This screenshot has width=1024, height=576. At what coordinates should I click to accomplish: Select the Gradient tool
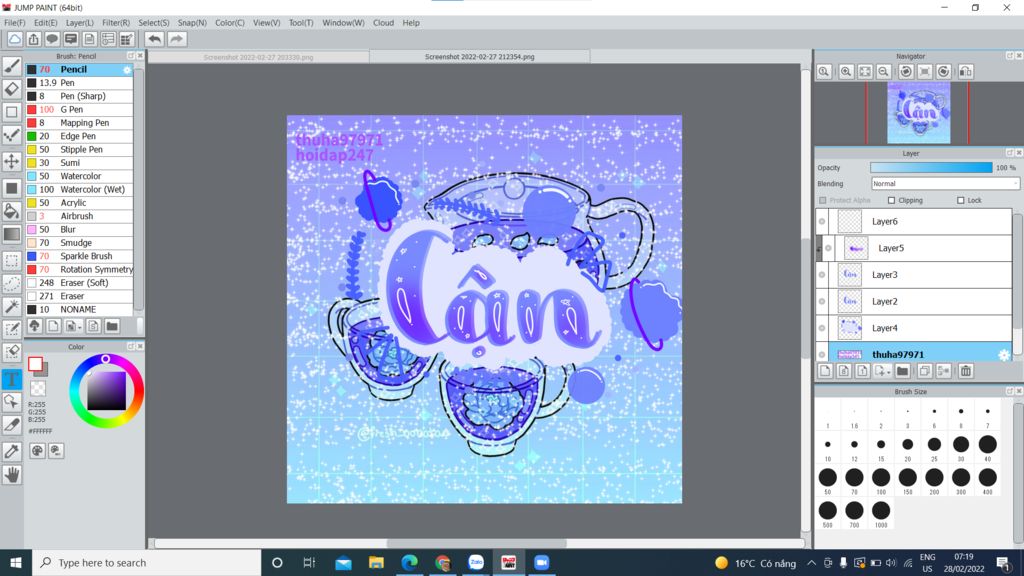pos(12,234)
